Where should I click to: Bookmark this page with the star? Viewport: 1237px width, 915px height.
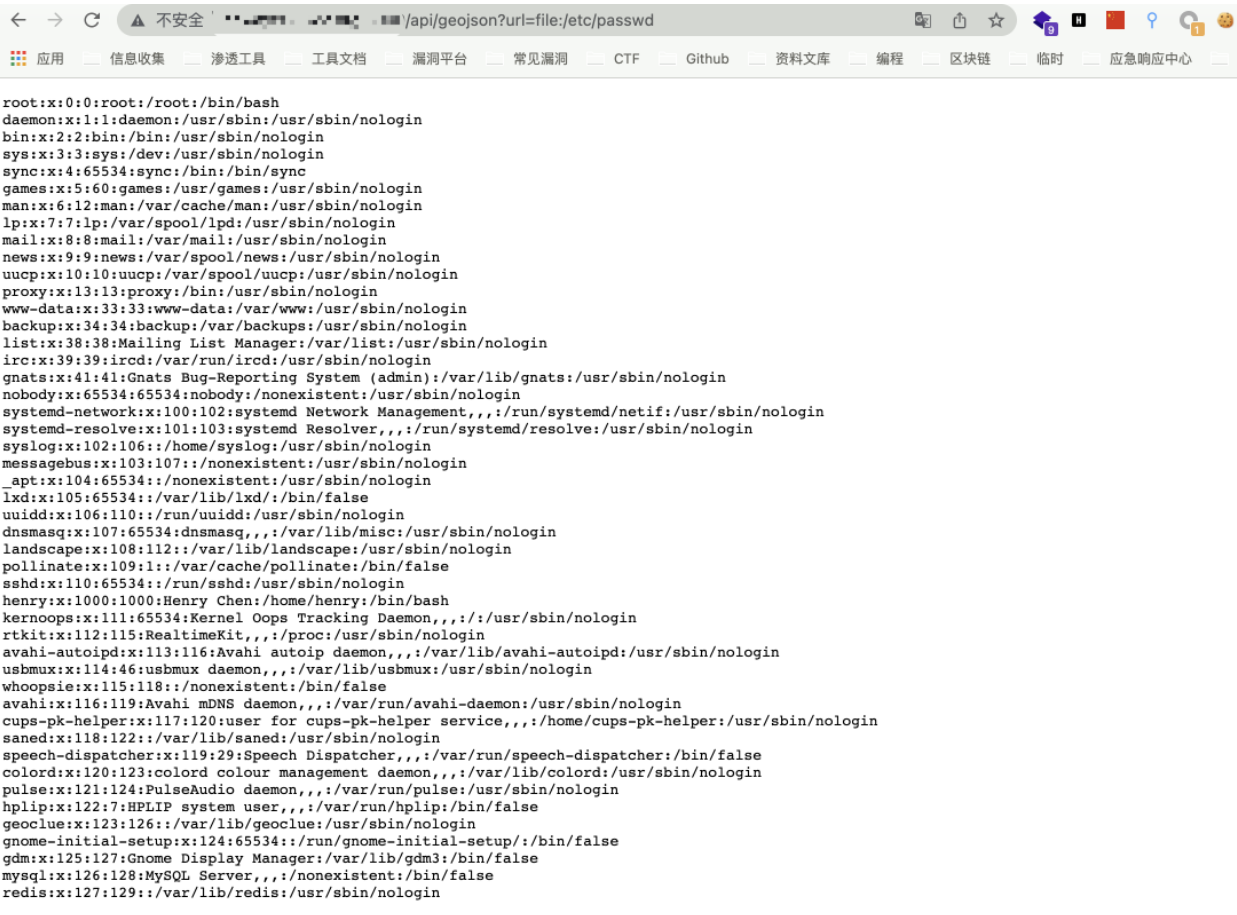[996, 20]
